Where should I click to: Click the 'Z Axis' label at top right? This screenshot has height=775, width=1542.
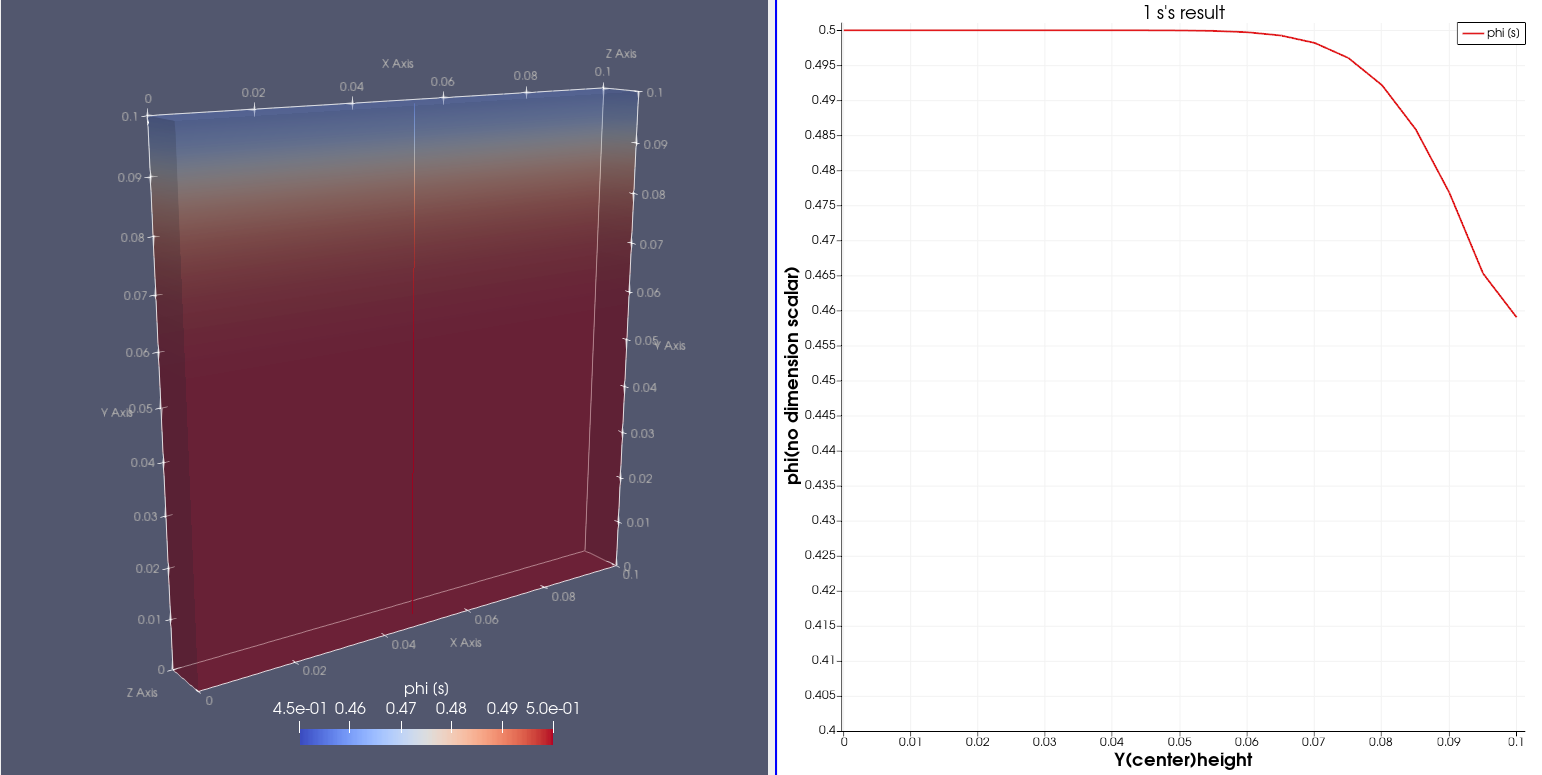pos(621,53)
